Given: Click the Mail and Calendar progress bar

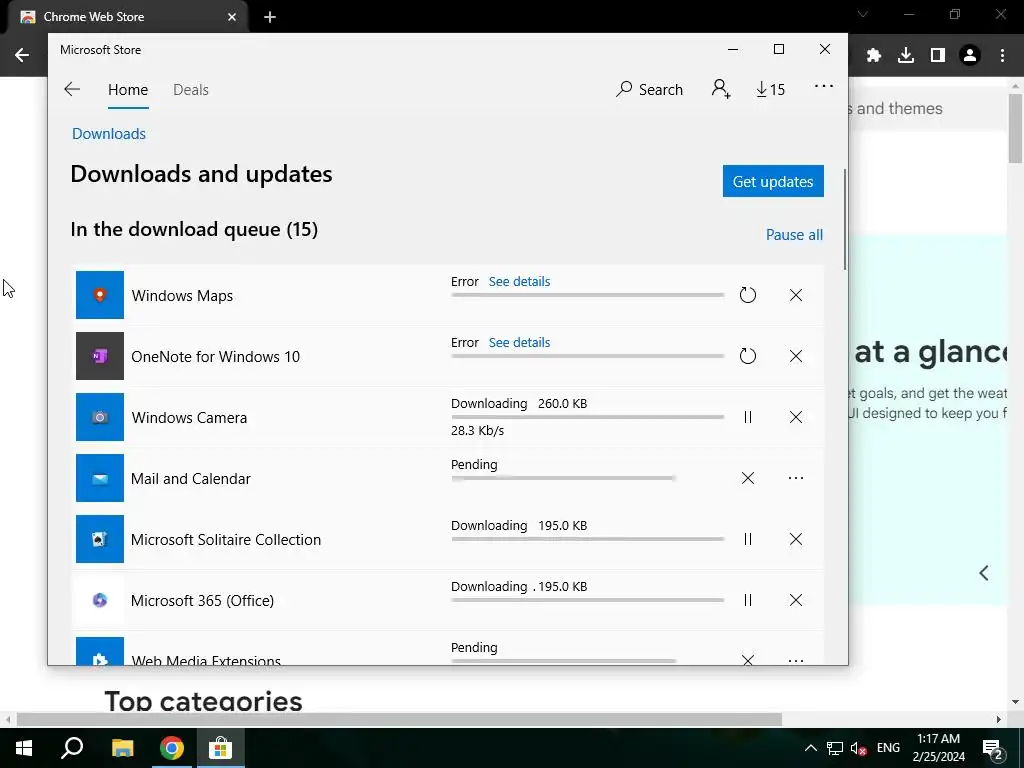Looking at the screenshot, I should [x=563, y=478].
